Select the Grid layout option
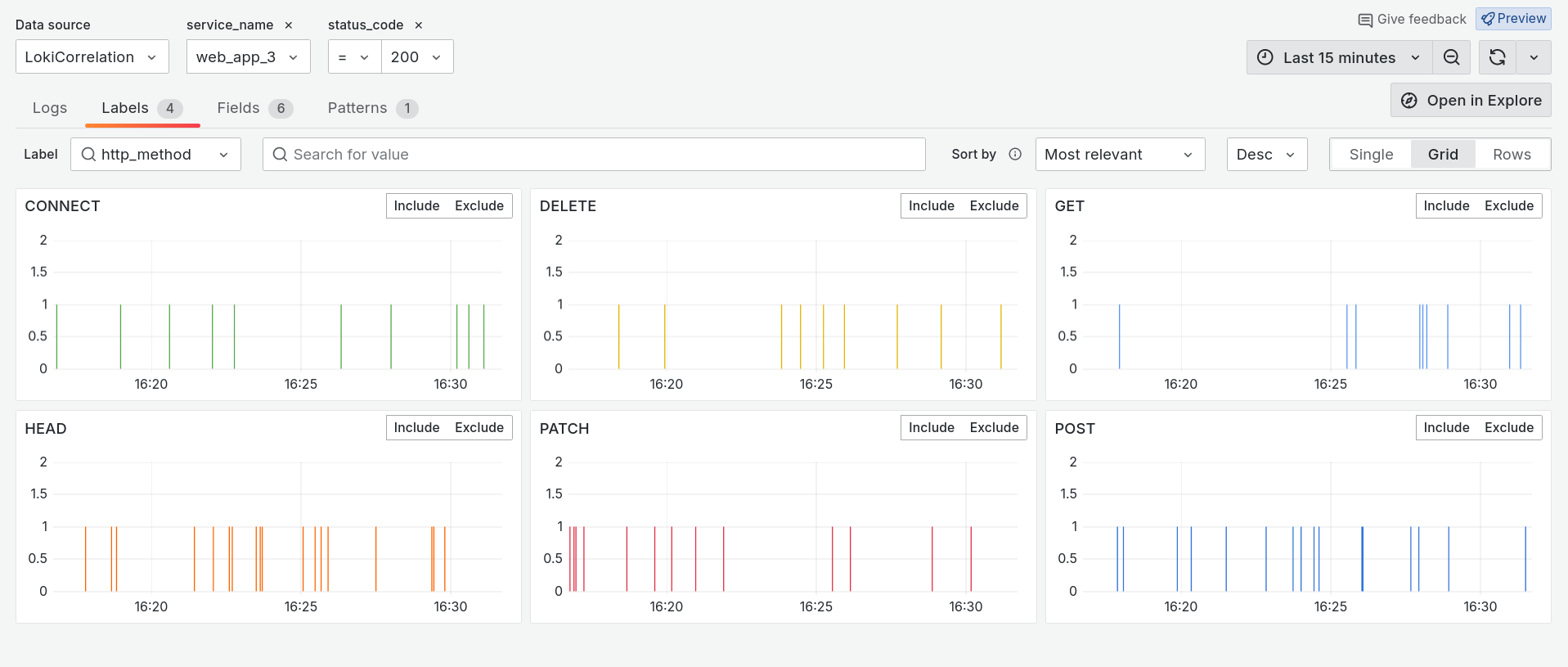Viewport: 1568px width, 667px height. pyautogui.click(x=1444, y=154)
